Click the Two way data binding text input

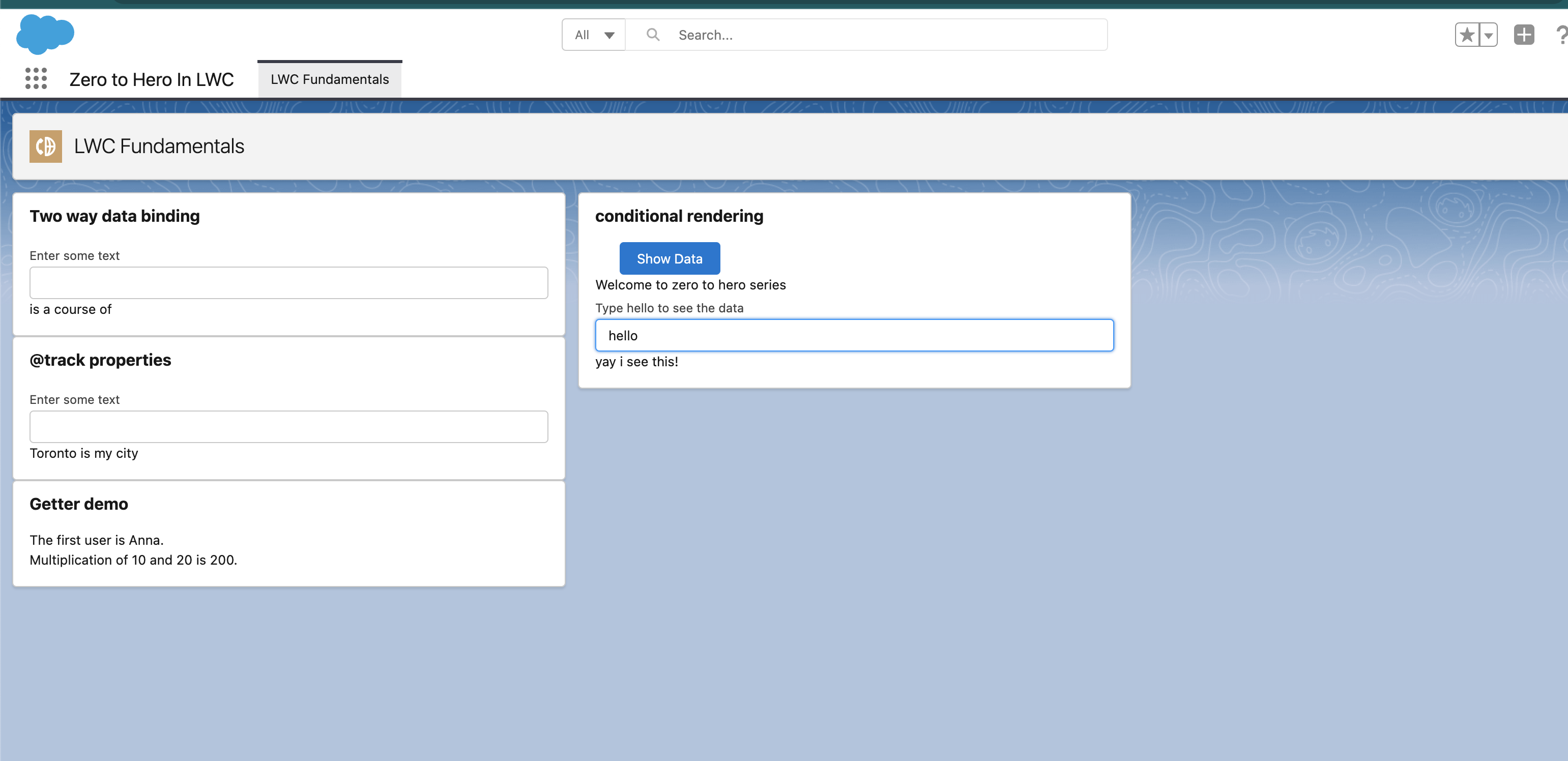pos(288,282)
